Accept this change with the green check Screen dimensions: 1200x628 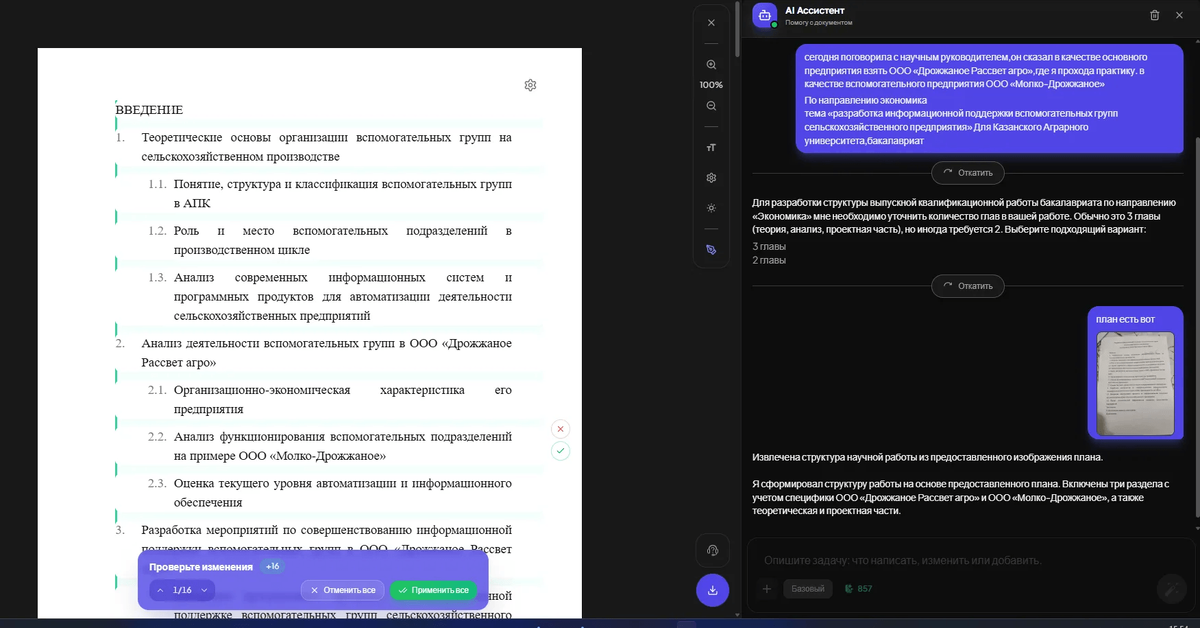[x=561, y=451]
